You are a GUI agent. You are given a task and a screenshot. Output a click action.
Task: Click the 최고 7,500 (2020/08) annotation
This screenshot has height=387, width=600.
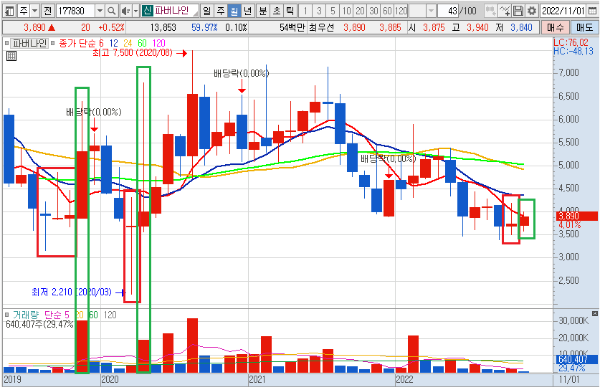pyautogui.click(x=132, y=53)
